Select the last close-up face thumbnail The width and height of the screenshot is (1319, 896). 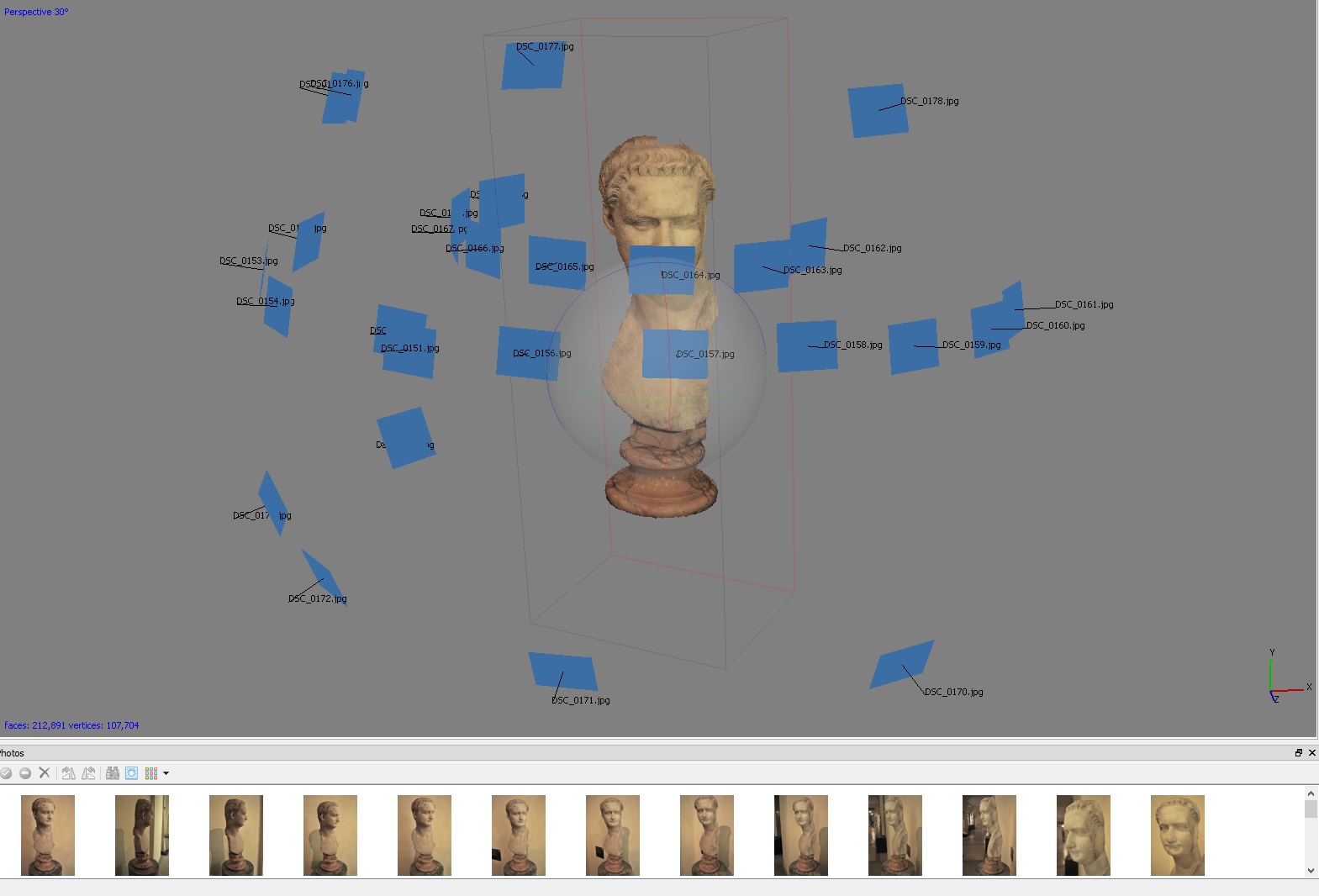tap(1177, 835)
